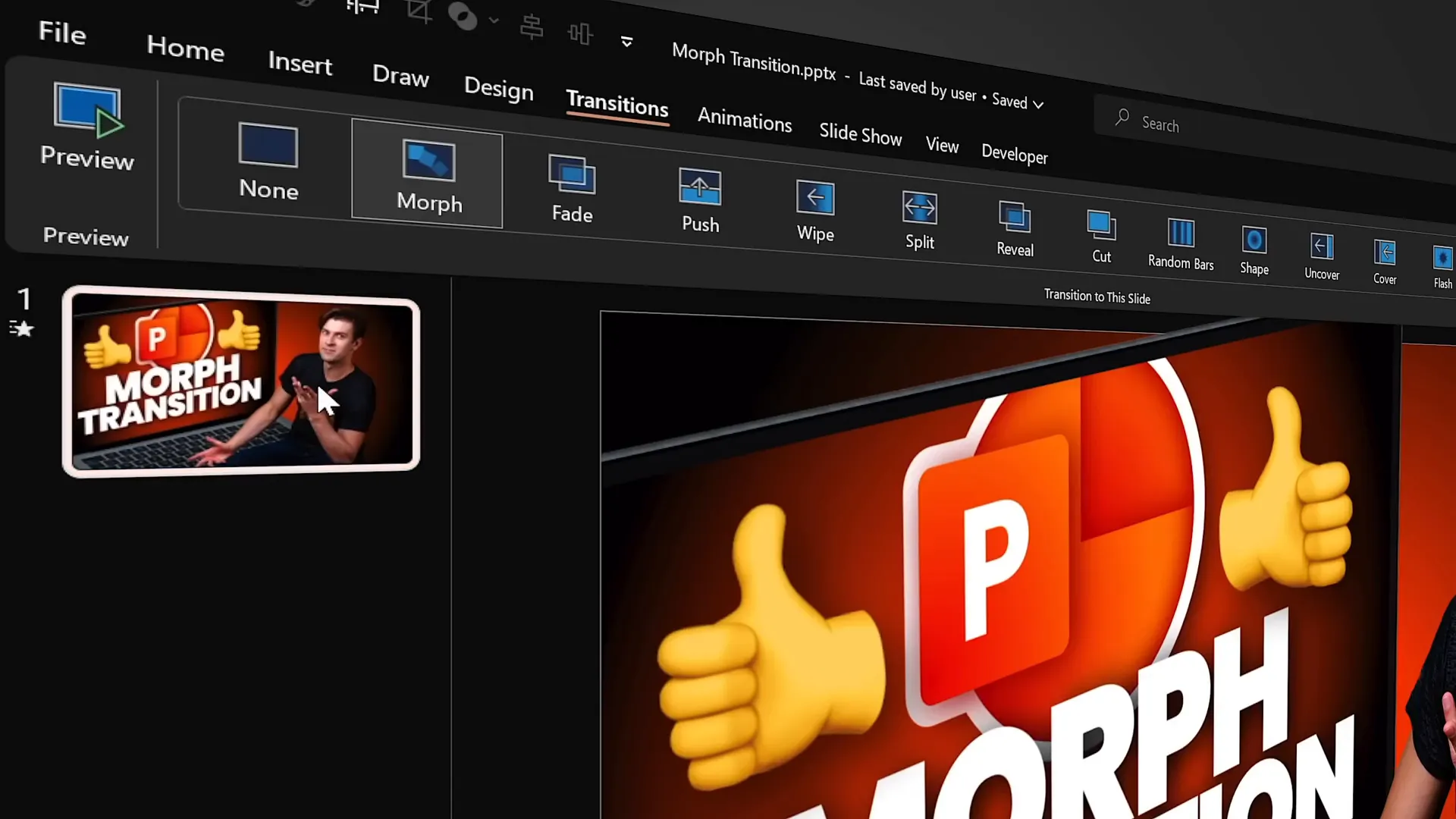The image size is (1456, 819).
Task: Click the Preview transition button
Action: 87,127
